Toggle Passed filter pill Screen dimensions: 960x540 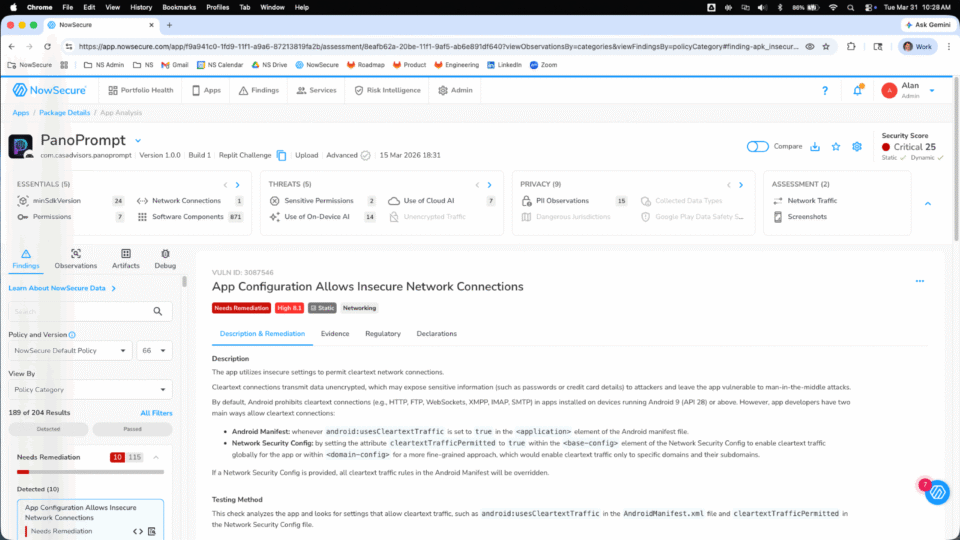(132, 429)
